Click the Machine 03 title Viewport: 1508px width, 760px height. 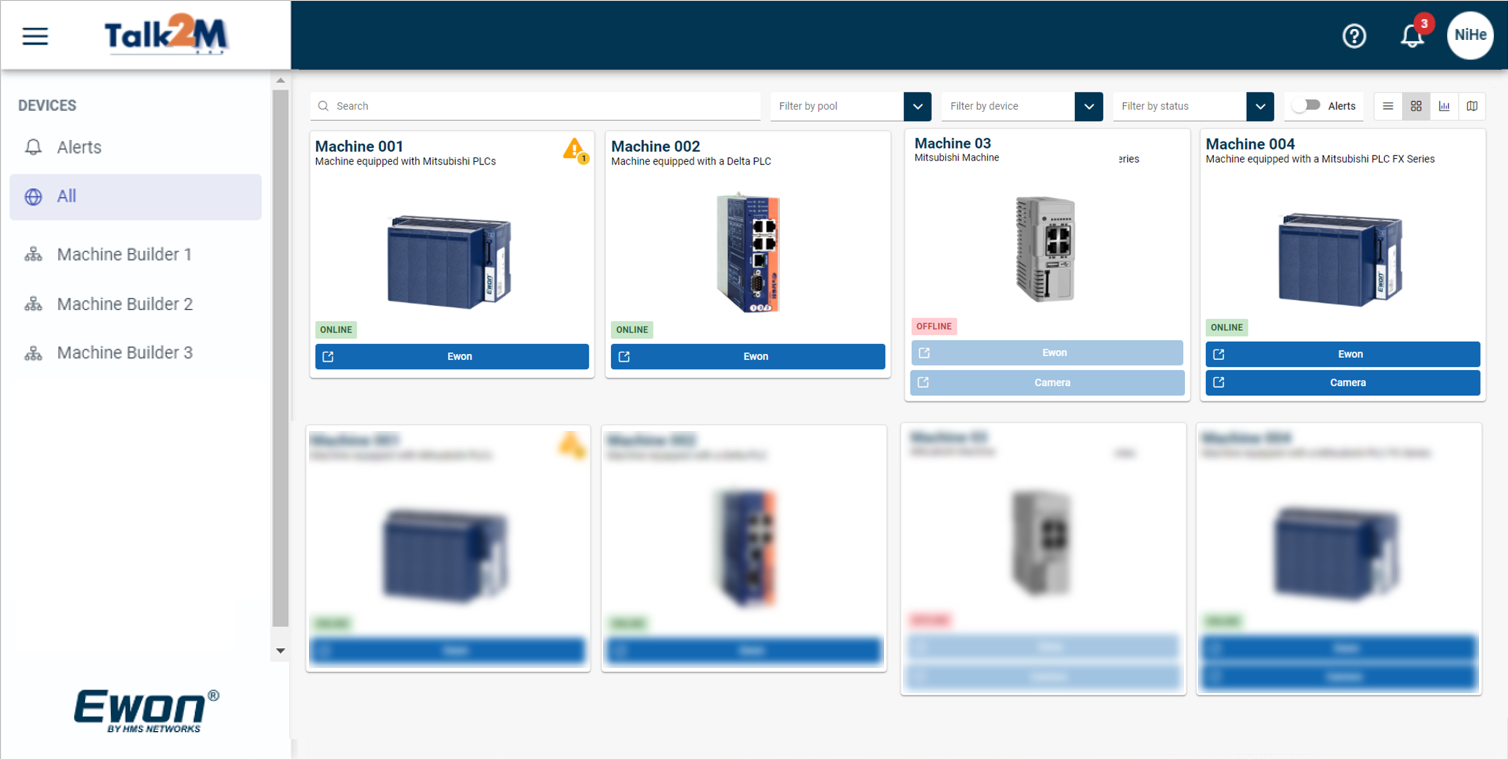tap(953, 144)
